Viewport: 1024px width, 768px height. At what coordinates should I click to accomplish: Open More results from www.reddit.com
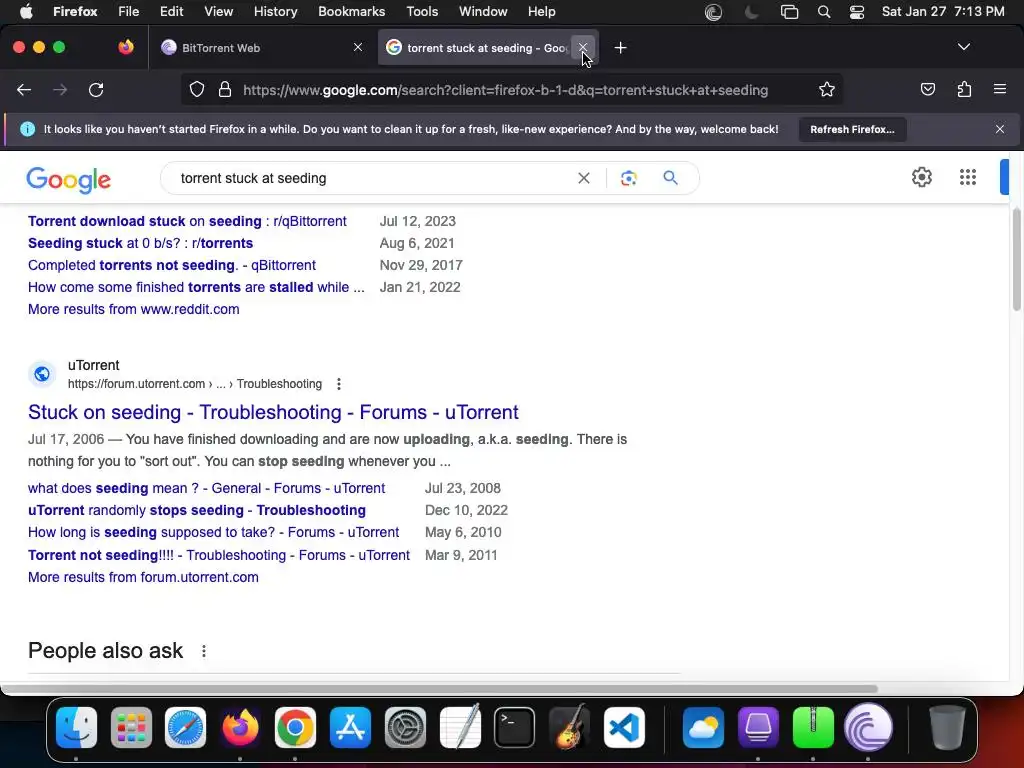coord(134,310)
